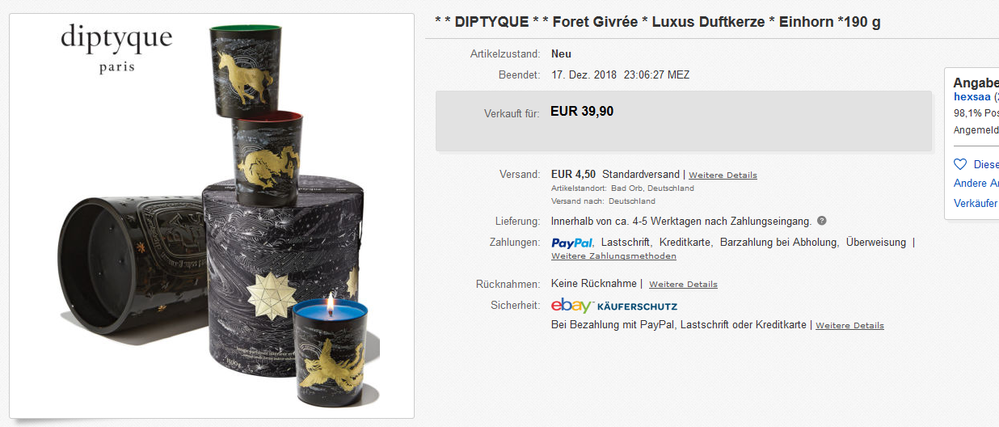Open Weitere Details for Versand
This screenshot has height=427, width=999.
pos(722,175)
